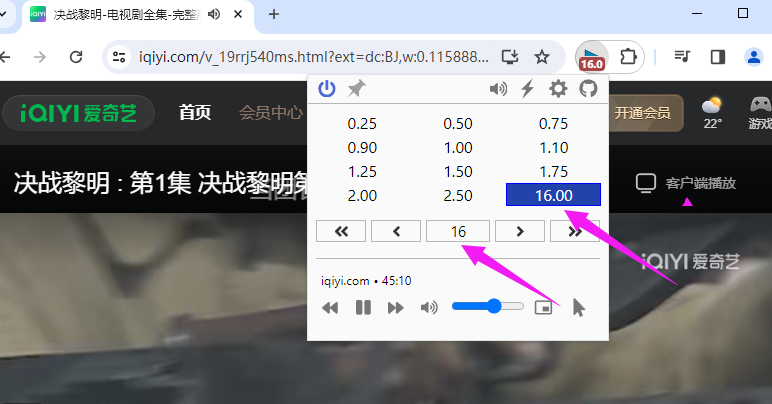Set playback speed to 2.50
The height and width of the screenshot is (404, 772).
coord(458,196)
